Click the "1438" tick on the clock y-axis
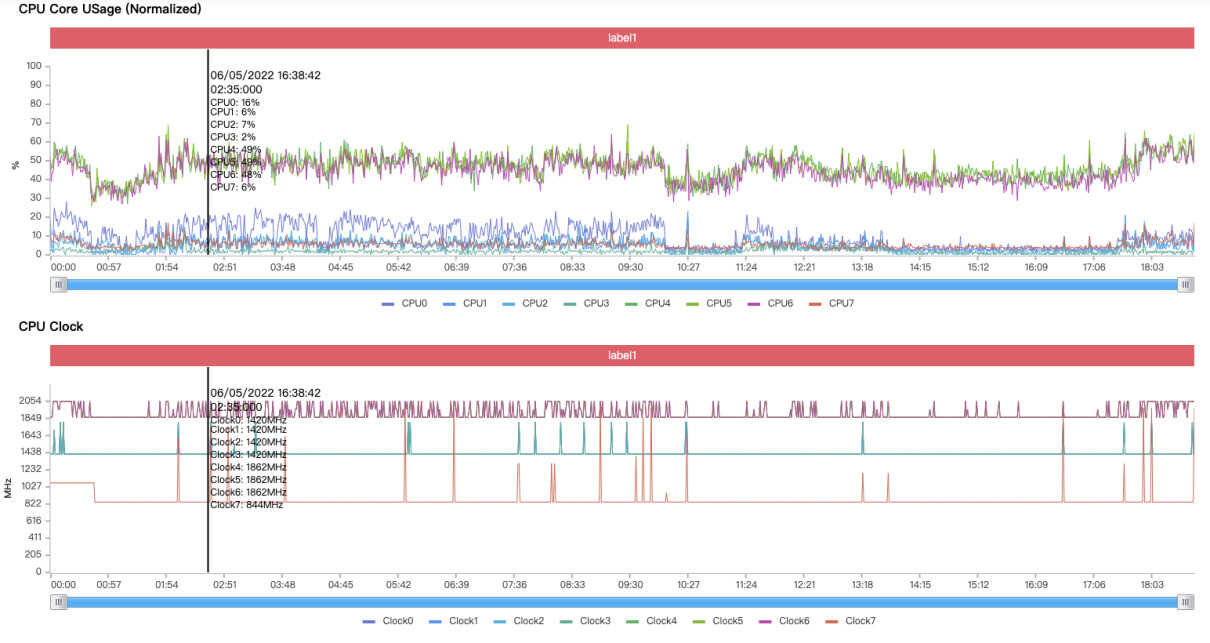1210x643 pixels. pyautogui.click(x=31, y=452)
